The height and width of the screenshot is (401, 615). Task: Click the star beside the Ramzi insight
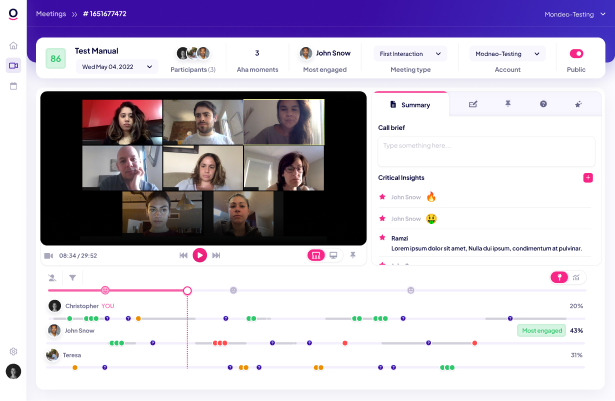click(382, 237)
